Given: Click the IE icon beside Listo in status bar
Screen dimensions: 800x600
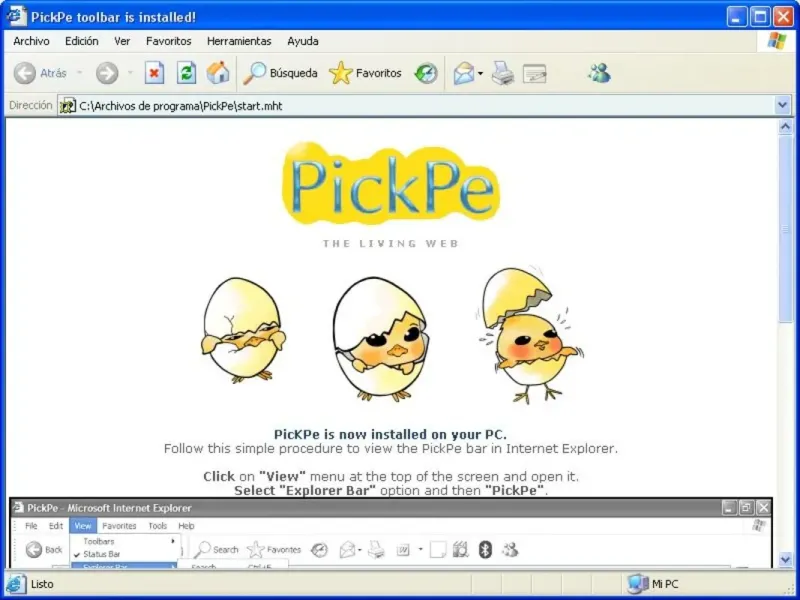Looking at the screenshot, I should pyautogui.click(x=15, y=584).
